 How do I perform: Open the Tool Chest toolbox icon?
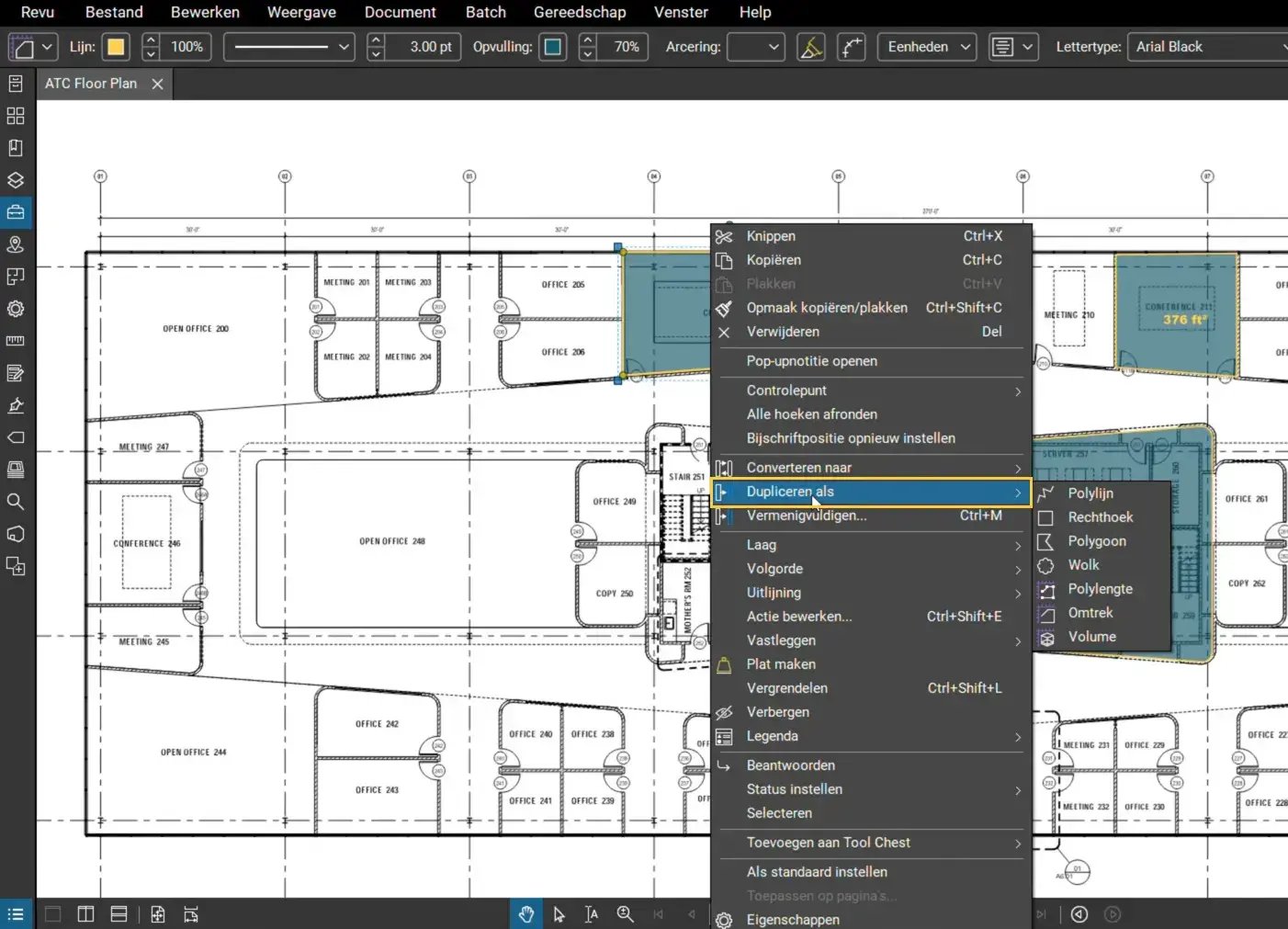pos(16,212)
